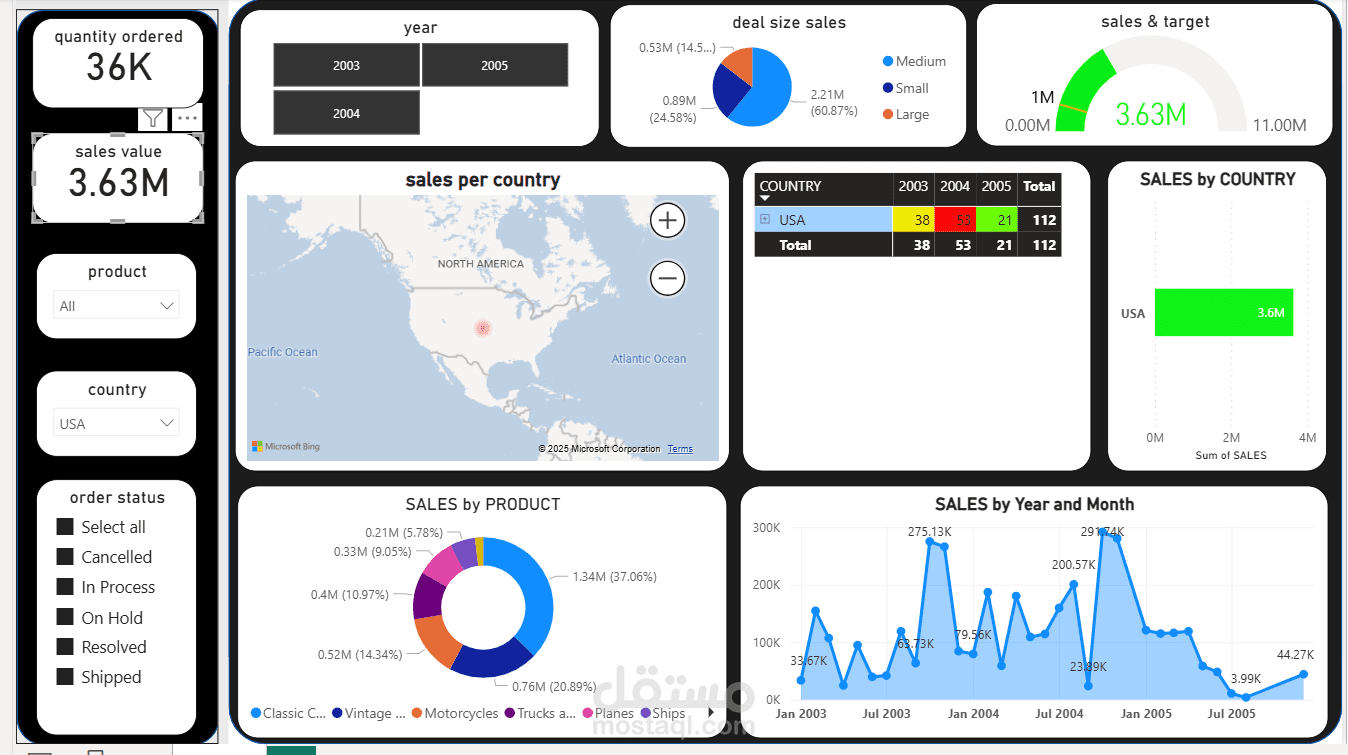This screenshot has width=1348, height=755.
Task: Open the product dropdown showing All
Action: (117, 306)
